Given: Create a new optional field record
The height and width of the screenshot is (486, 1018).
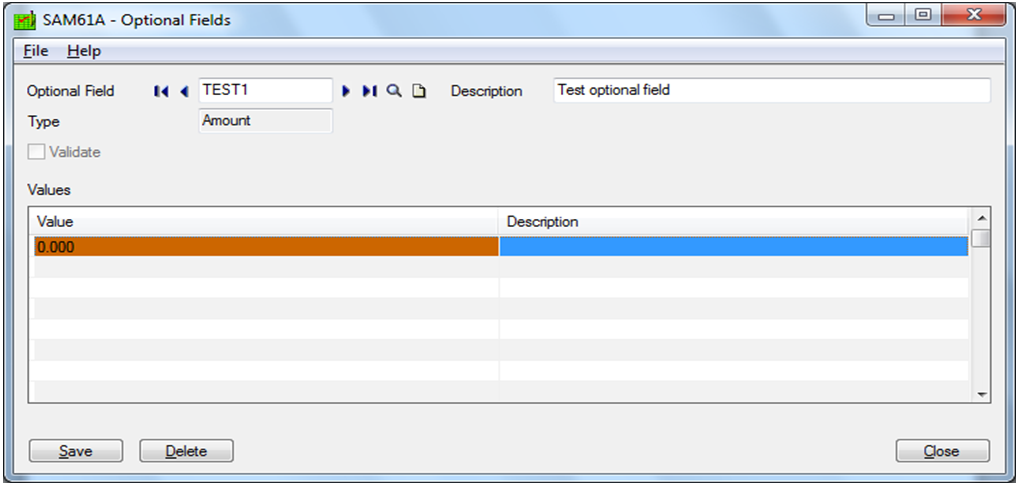Looking at the screenshot, I should coord(419,91).
